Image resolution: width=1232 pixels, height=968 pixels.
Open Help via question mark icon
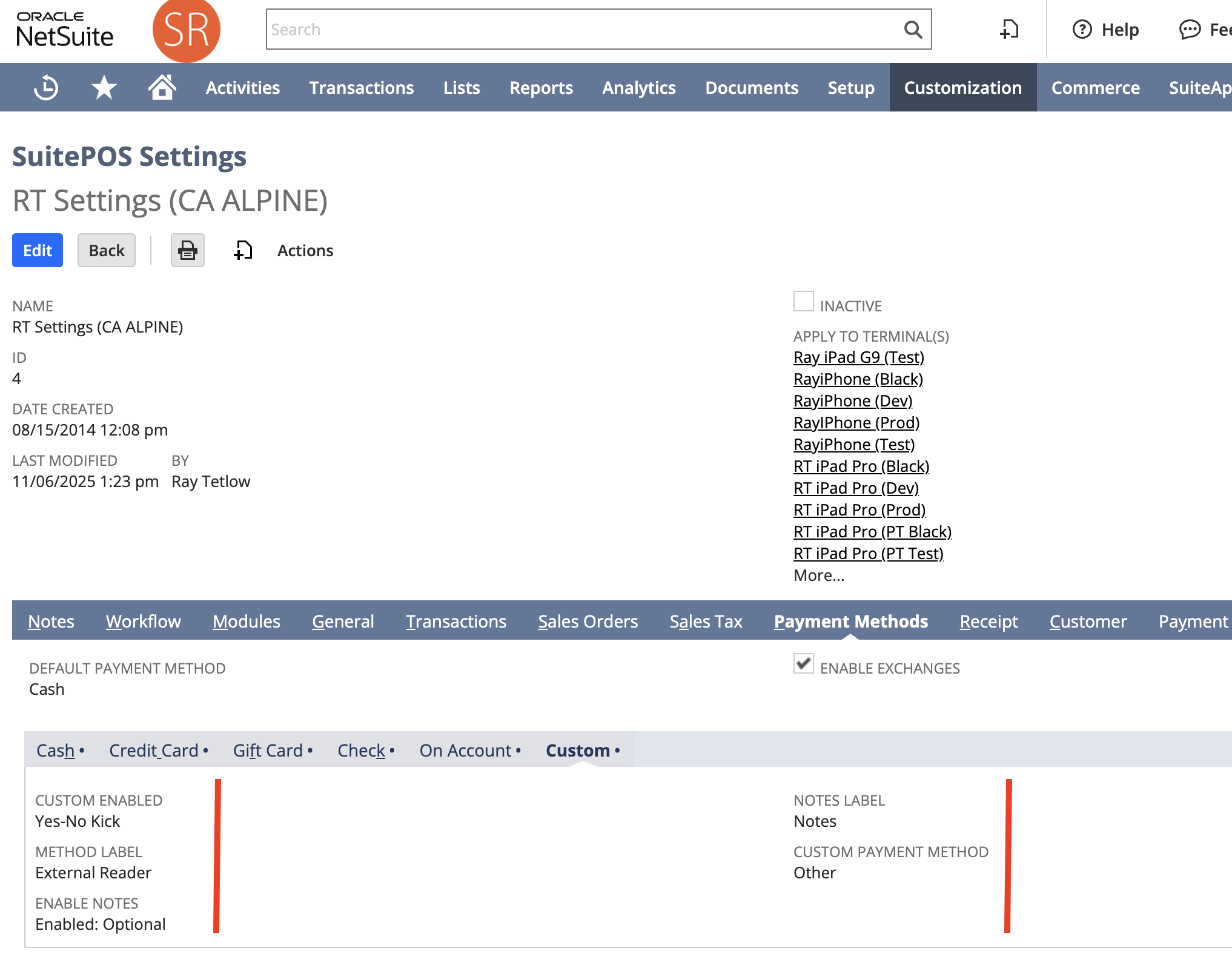click(x=1082, y=30)
